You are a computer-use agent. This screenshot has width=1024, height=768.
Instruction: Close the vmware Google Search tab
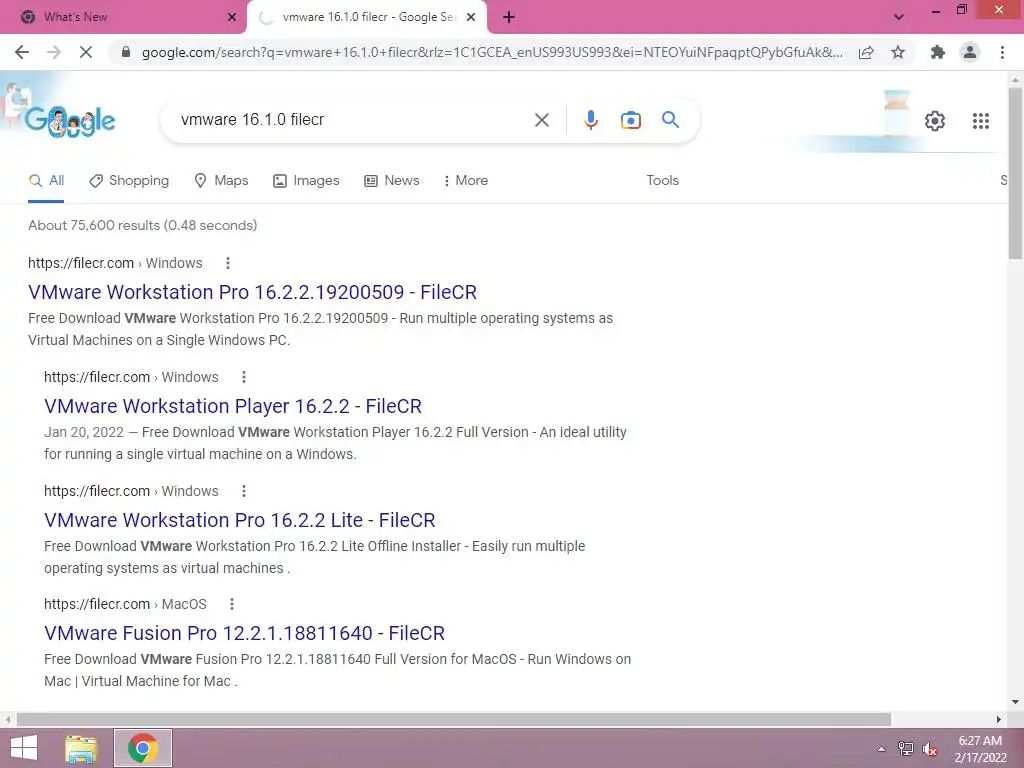(x=471, y=18)
